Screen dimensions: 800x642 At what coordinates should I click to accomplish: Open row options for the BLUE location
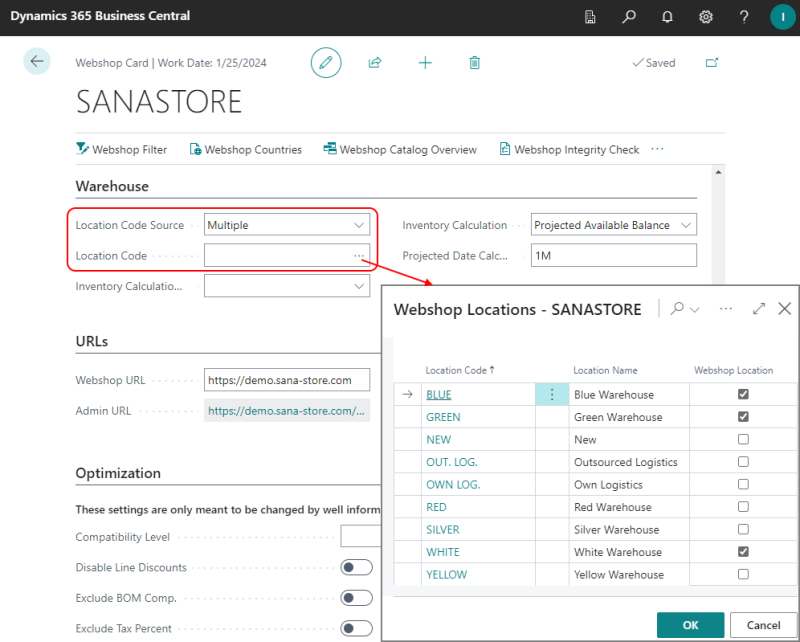coord(552,394)
